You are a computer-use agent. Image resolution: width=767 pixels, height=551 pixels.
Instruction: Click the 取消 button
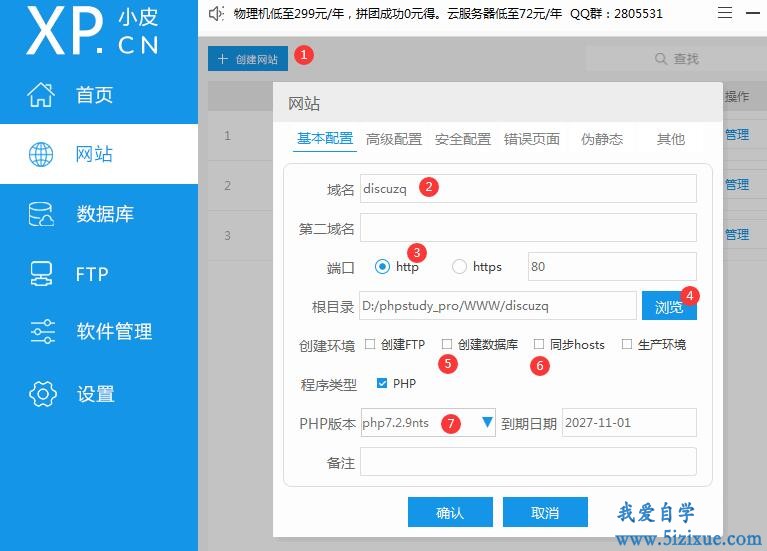pos(545,512)
